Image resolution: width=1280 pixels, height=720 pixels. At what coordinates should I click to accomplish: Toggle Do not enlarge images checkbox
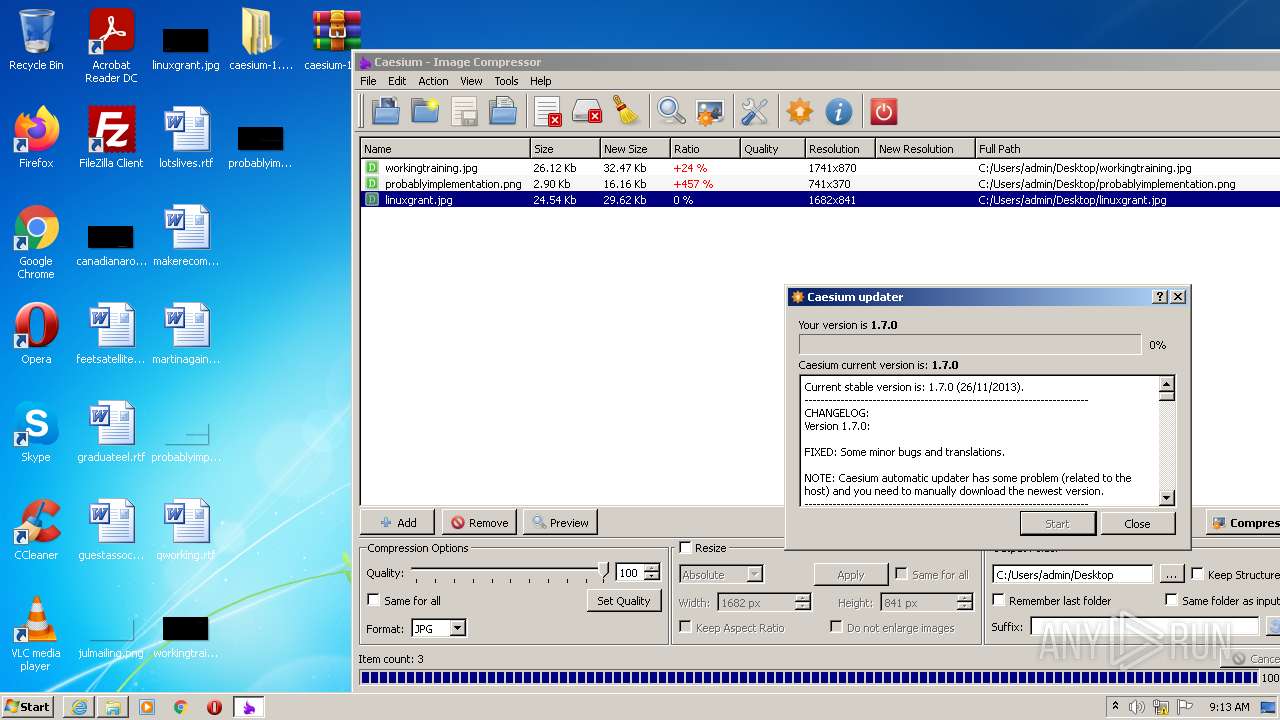(x=836, y=627)
